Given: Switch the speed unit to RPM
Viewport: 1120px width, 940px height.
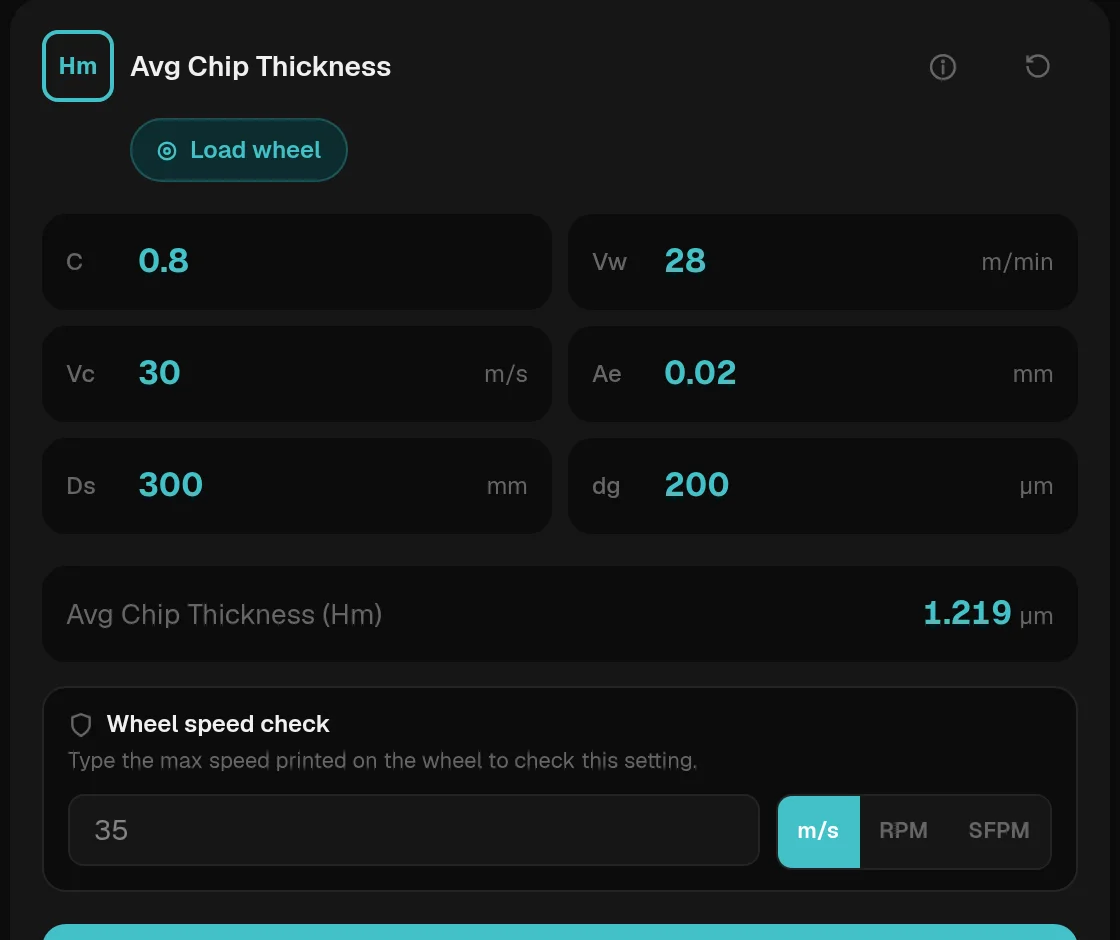Looking at the screenshot, I should point(903,831).
